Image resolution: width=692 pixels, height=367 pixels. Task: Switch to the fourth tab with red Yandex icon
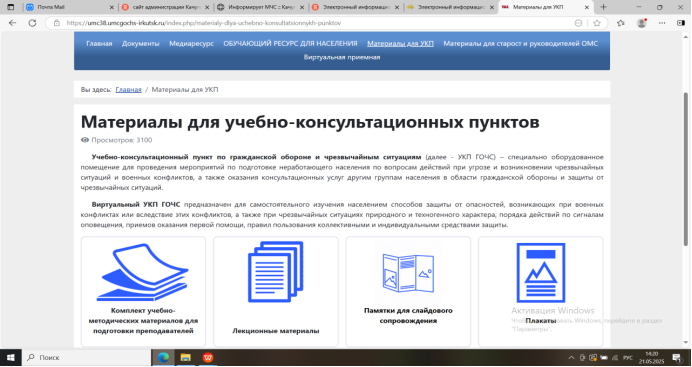point(356,7)
